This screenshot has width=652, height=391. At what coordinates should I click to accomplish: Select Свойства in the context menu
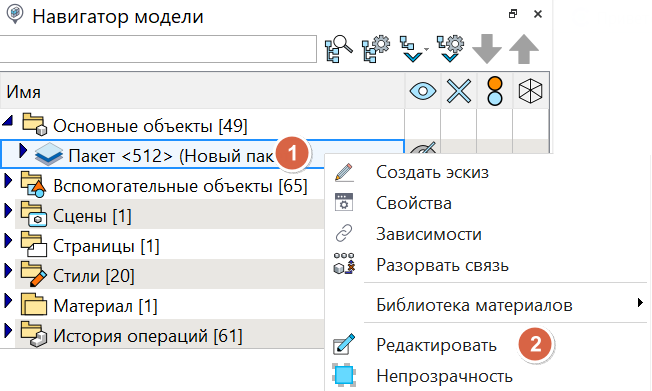414,203
